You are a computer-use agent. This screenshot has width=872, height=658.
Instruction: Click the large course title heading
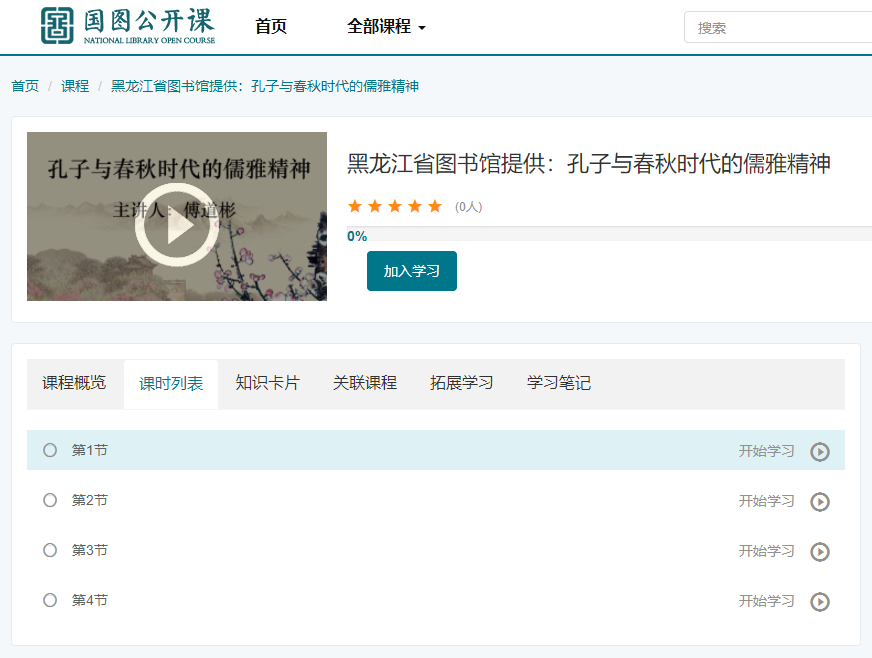[588, 164]
